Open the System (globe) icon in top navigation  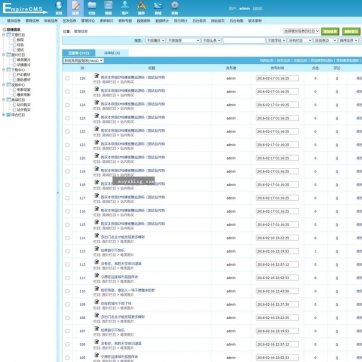click(59, 8)
